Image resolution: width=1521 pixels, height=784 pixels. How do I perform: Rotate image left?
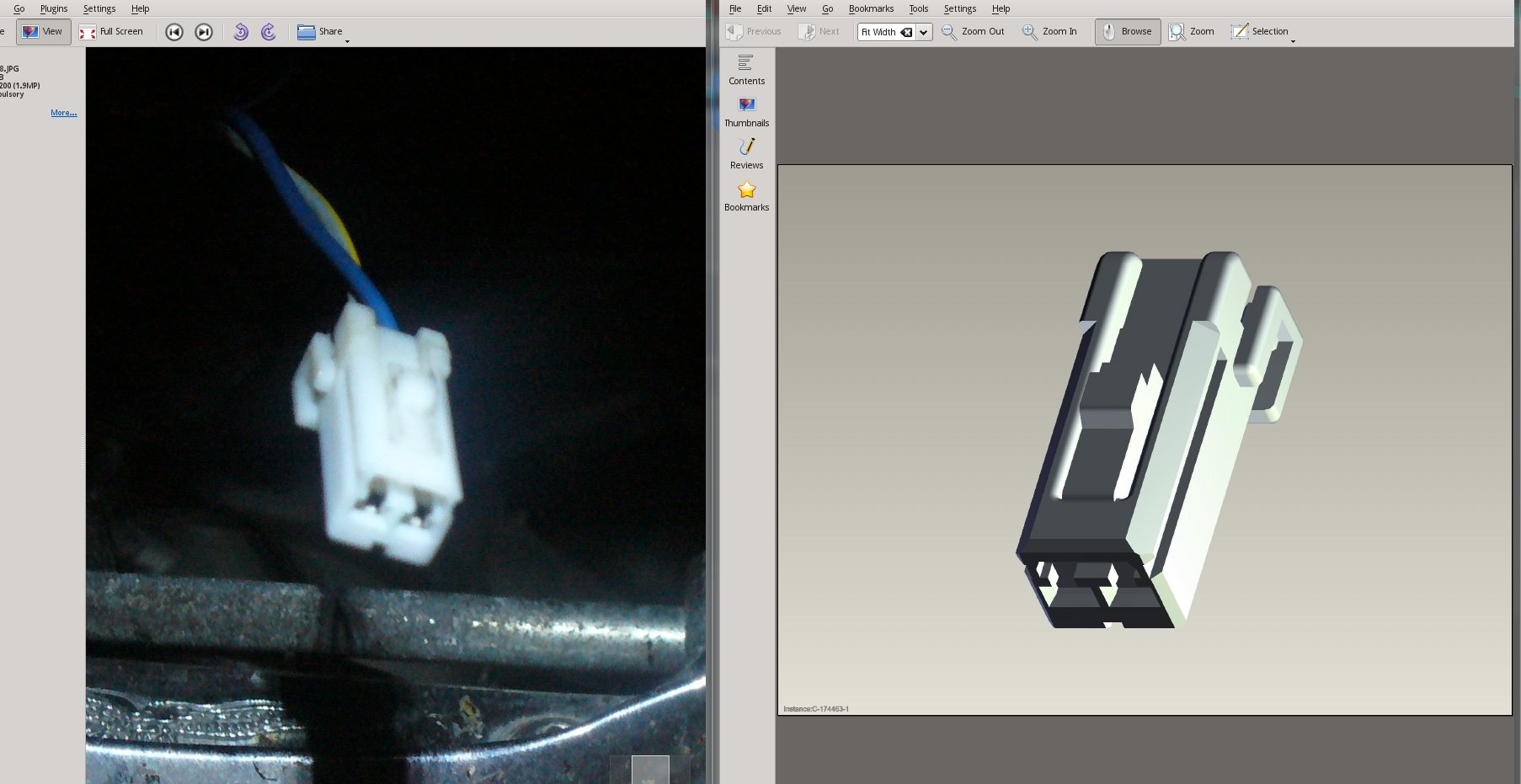241,32
